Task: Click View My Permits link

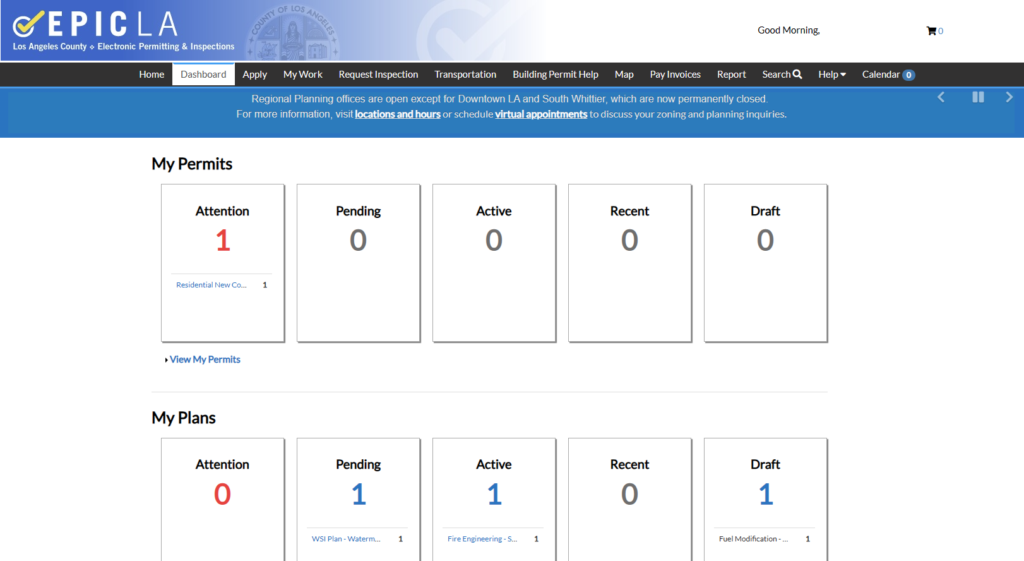Action: click(x=204, y=359)
